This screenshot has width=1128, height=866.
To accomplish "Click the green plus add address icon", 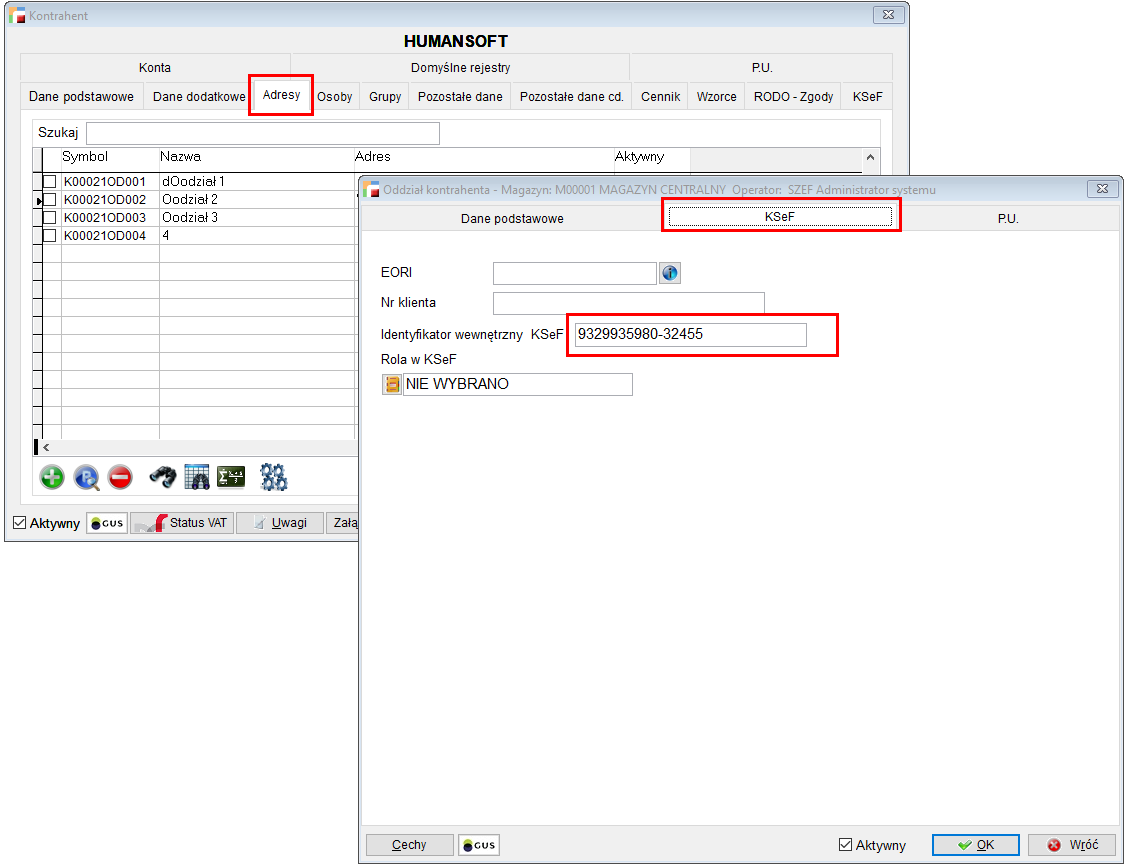I will click(52, 478).
